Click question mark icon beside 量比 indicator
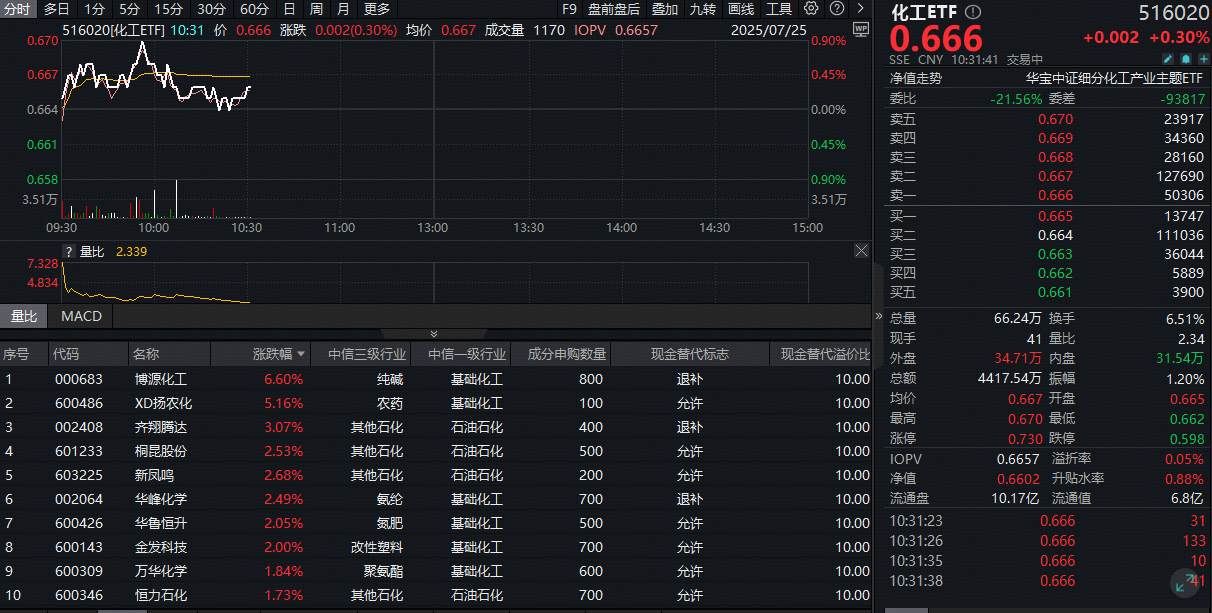The image size is (1212, 613). pos(67,251)
